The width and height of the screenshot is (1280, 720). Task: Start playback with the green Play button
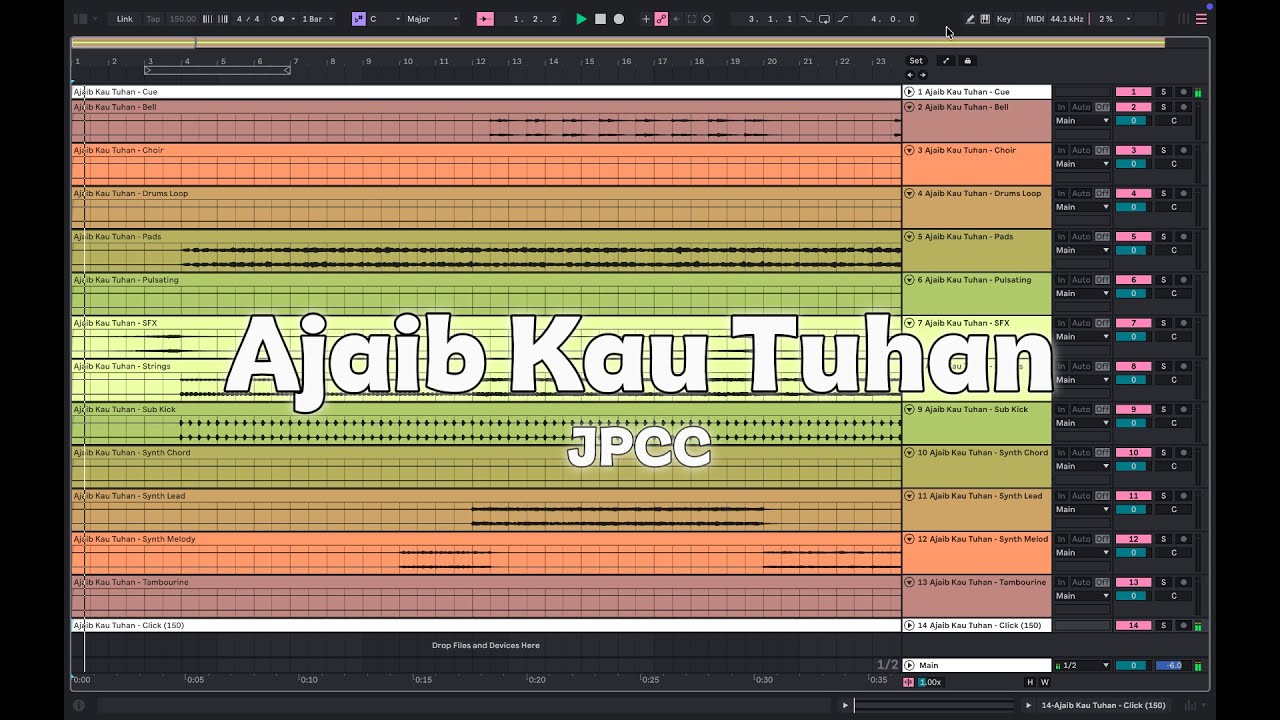pos(581,19)
